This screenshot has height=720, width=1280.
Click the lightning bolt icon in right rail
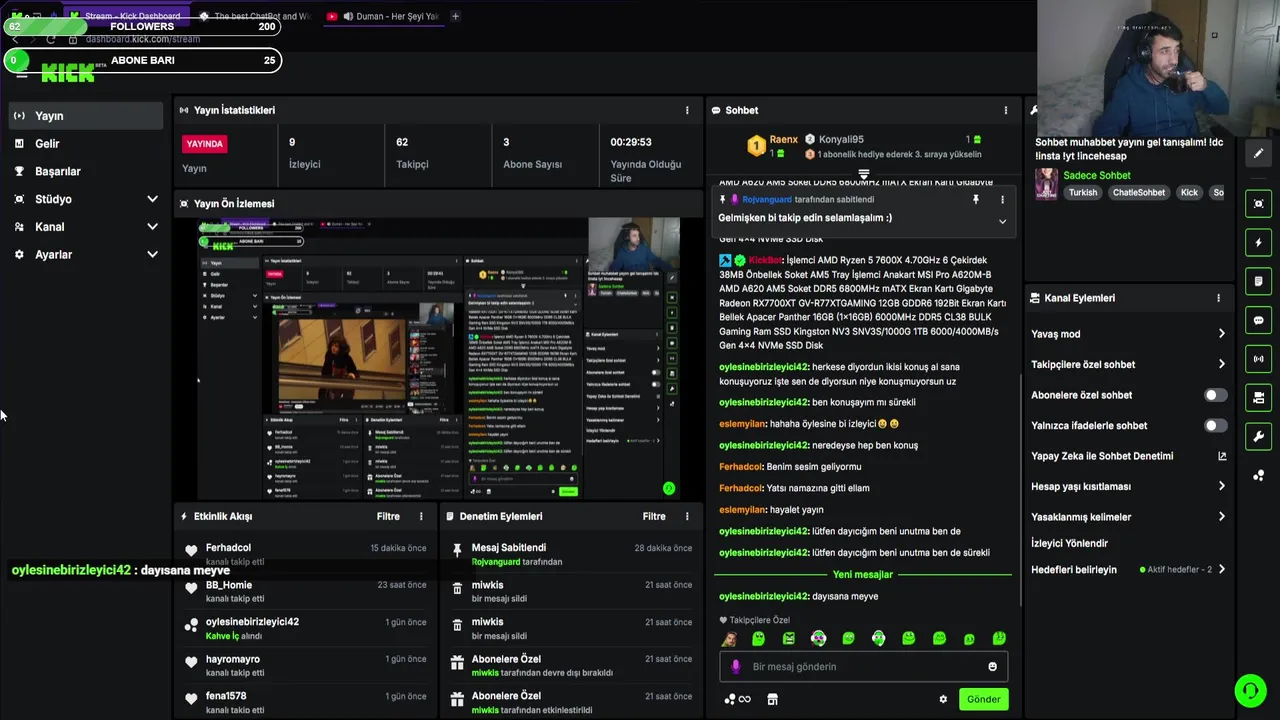click(1258, 242)
